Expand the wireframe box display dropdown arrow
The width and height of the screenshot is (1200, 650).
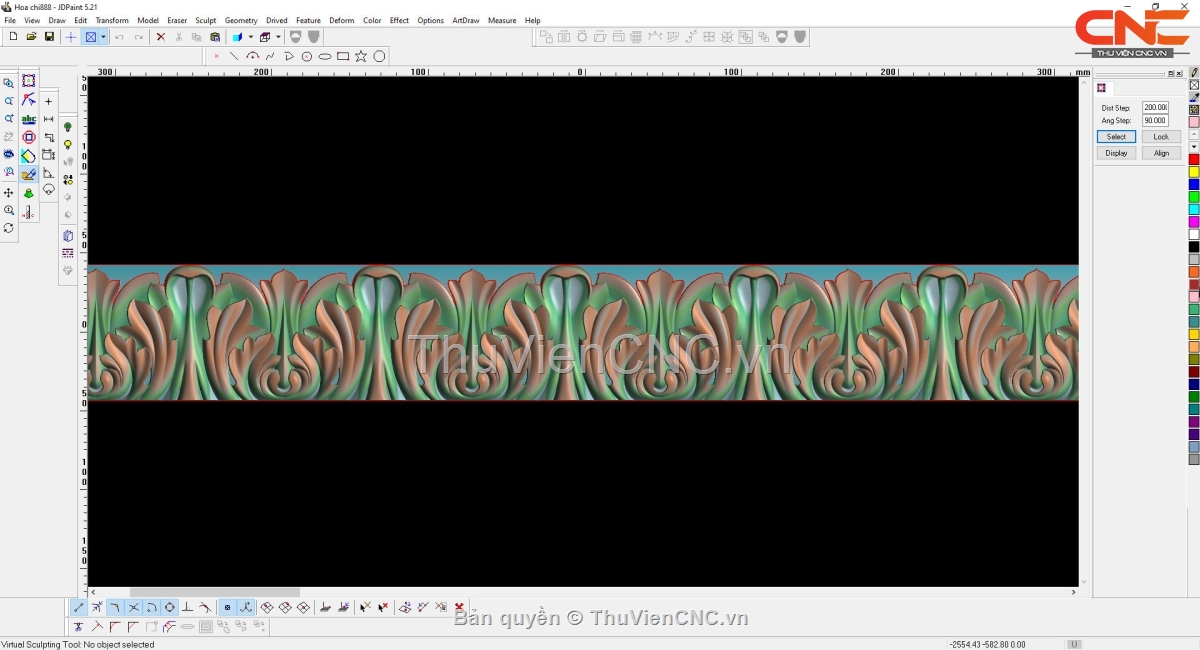coord(278,37)
